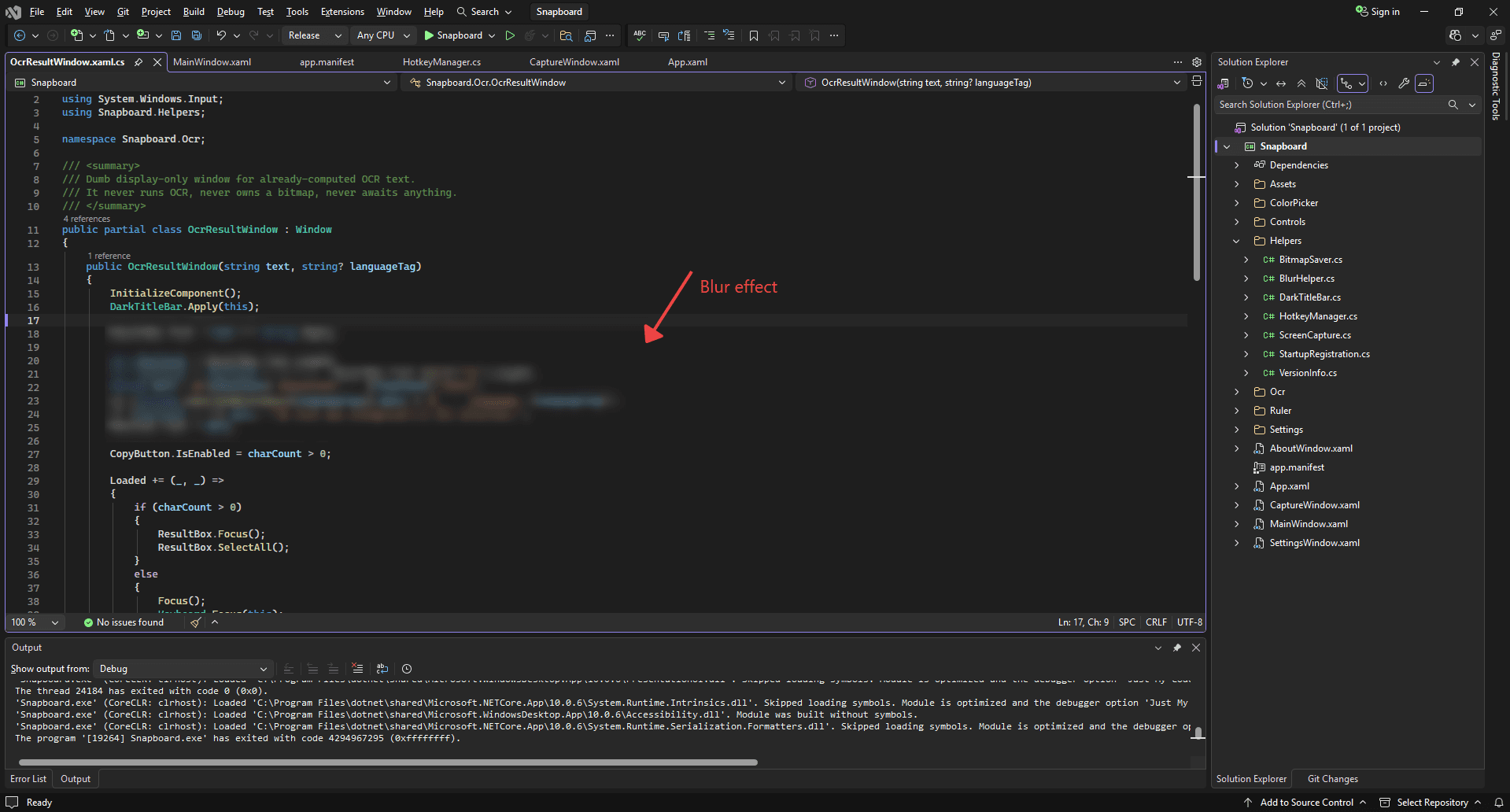
Task: Click the Save All toolbar icon
Action: [x=197, y=35]
